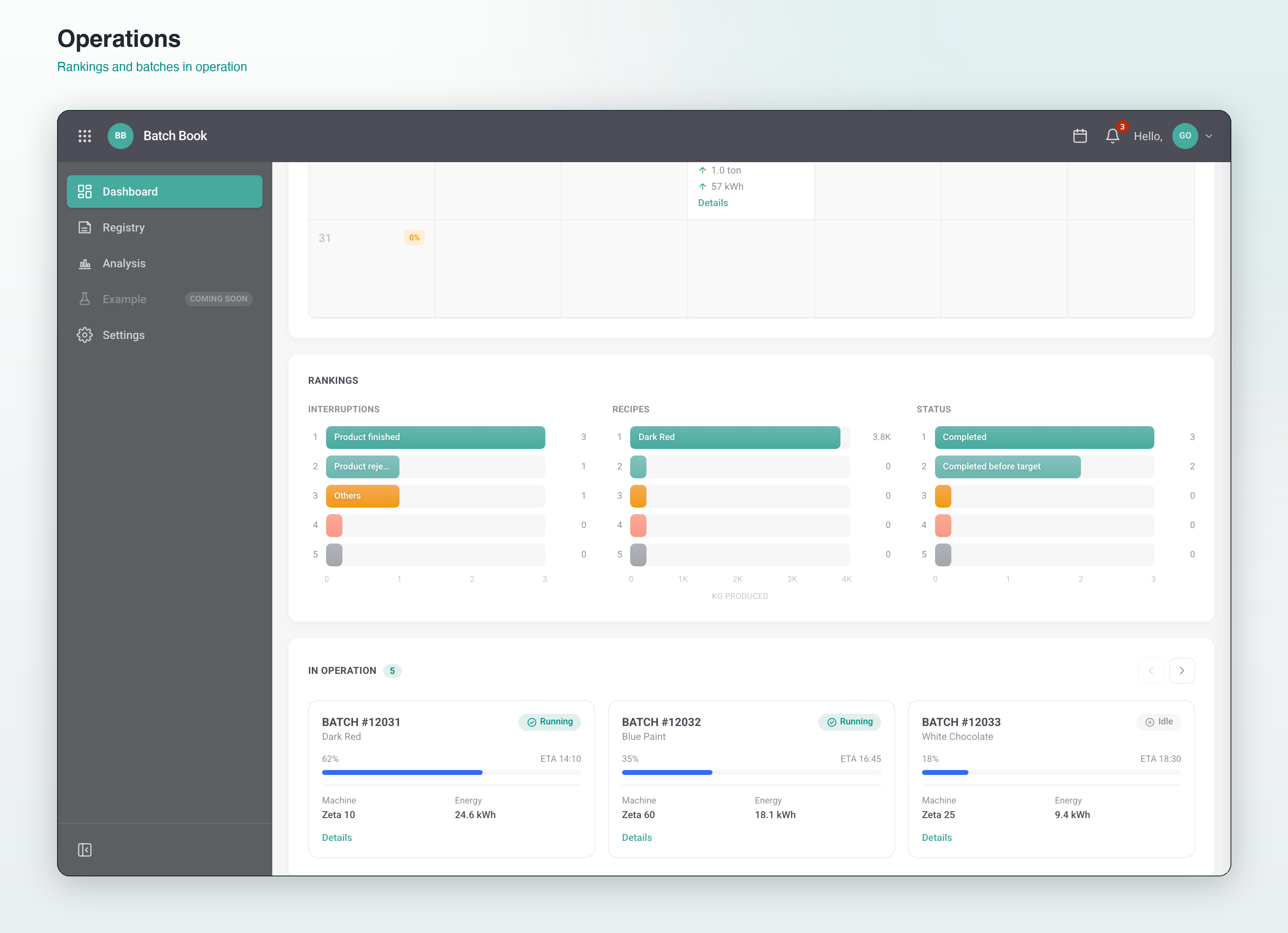Click the RANKINGS section heading
This screenshot has width=1288, height=933.
coord(333,380)
